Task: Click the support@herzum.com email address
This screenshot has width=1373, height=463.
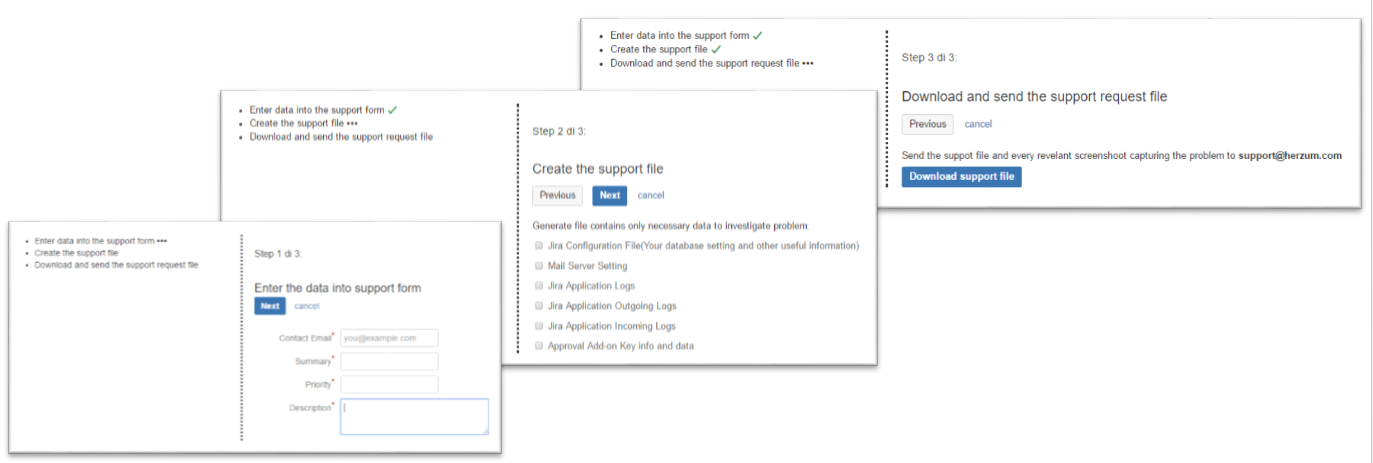Action: click(1289, 156)
